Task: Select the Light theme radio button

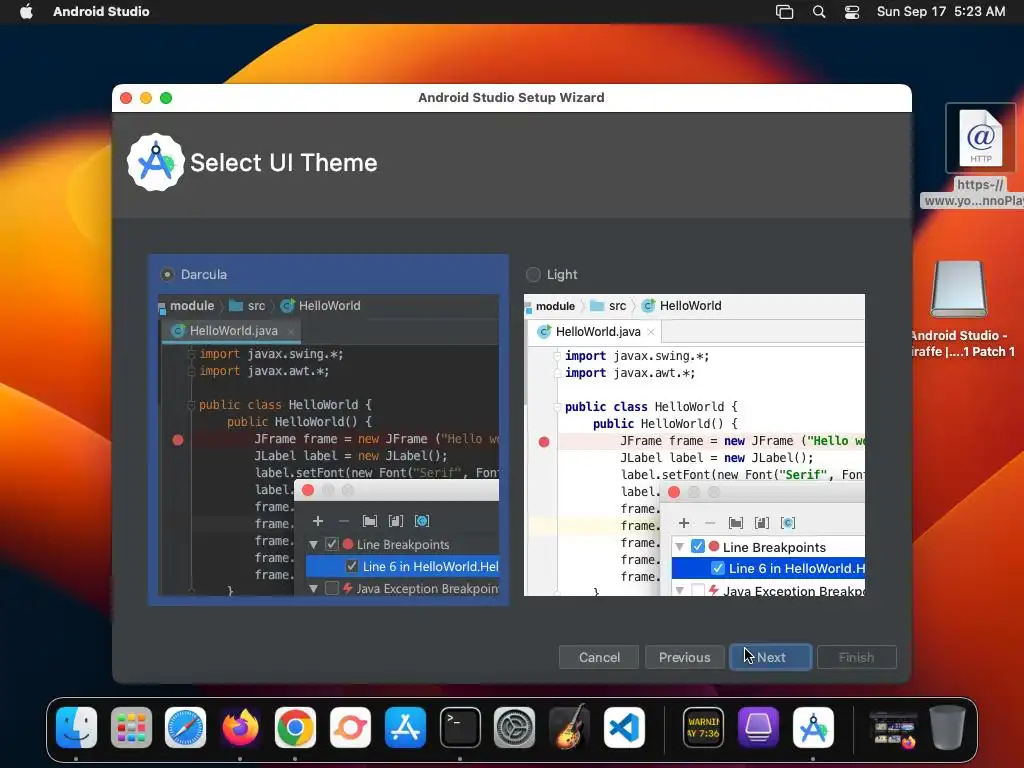Action: coord(534,274)
